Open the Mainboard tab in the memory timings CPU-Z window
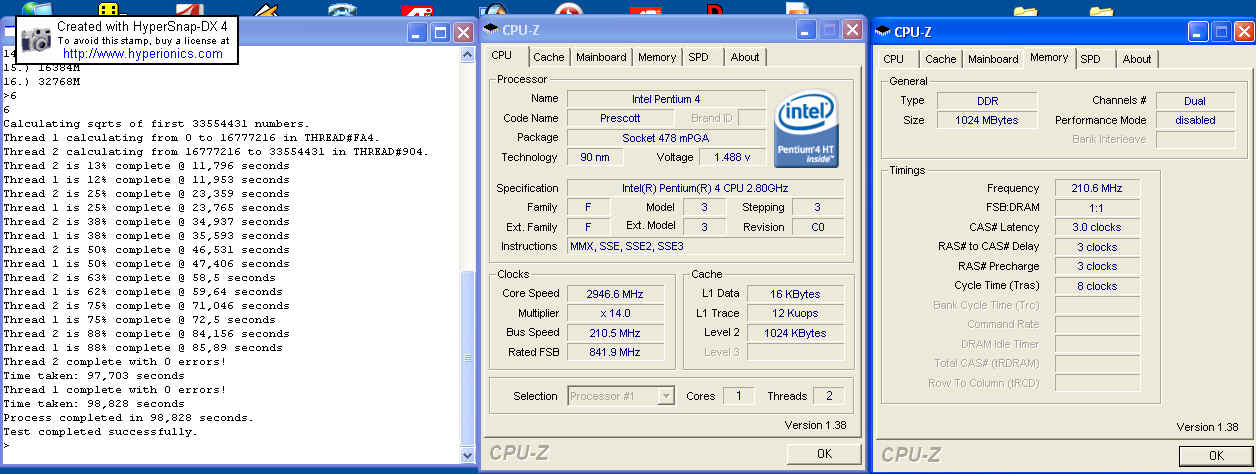This screenshot has width=1256, height=474. coord(993,59)
